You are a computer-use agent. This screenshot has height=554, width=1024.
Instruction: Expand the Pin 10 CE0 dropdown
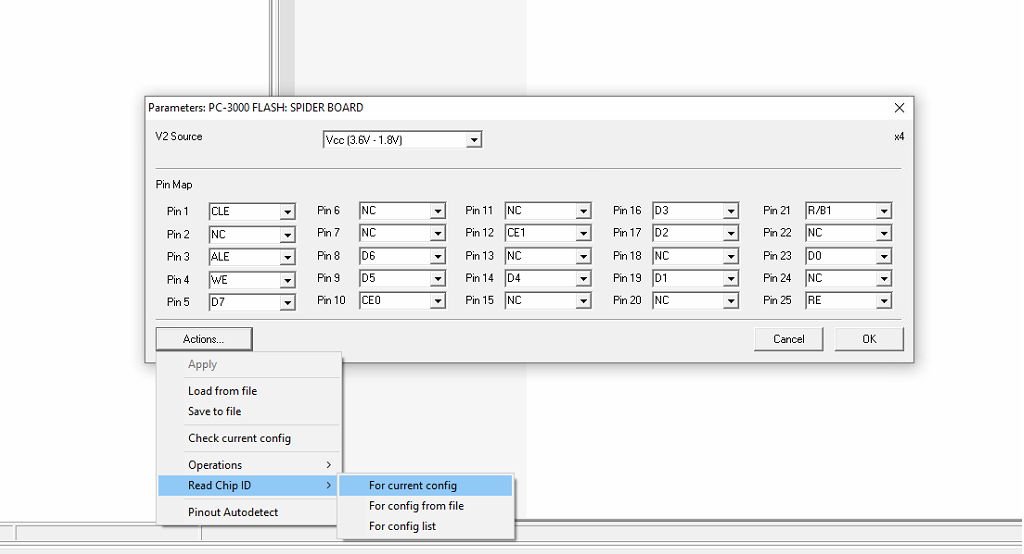[437, 301]
